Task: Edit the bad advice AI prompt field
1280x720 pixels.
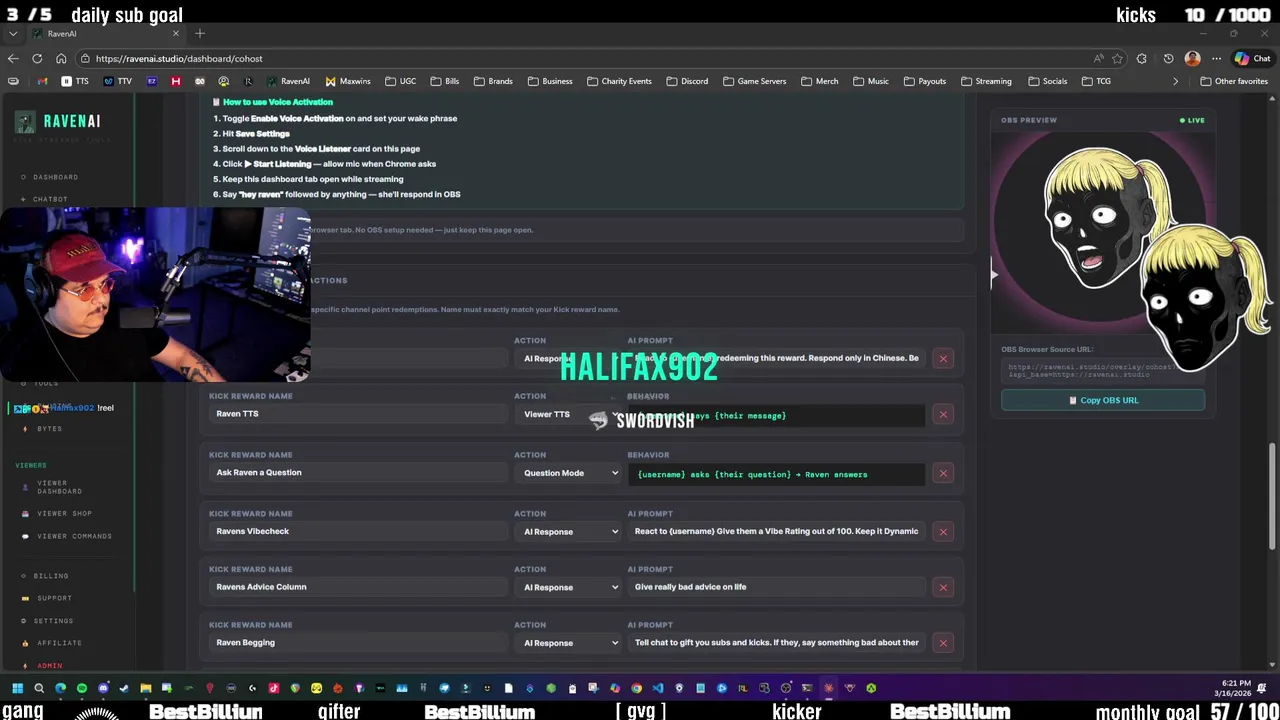Action: (776, 587)
